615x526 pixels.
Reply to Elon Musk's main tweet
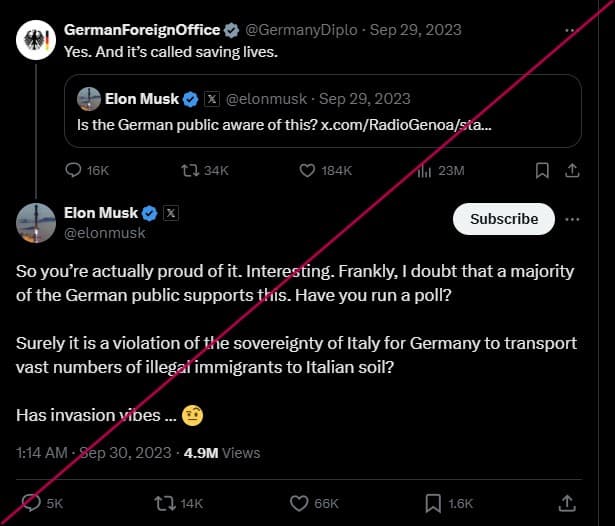click(32, 502)
